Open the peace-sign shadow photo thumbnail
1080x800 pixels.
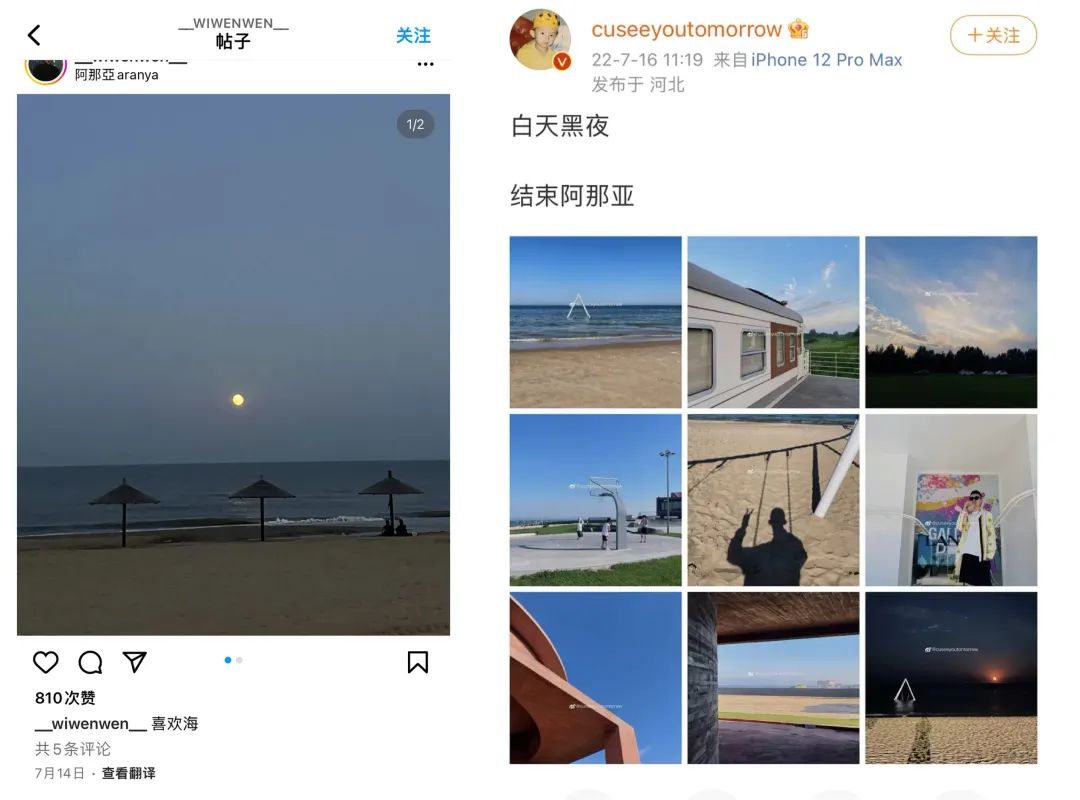[773, 500]
